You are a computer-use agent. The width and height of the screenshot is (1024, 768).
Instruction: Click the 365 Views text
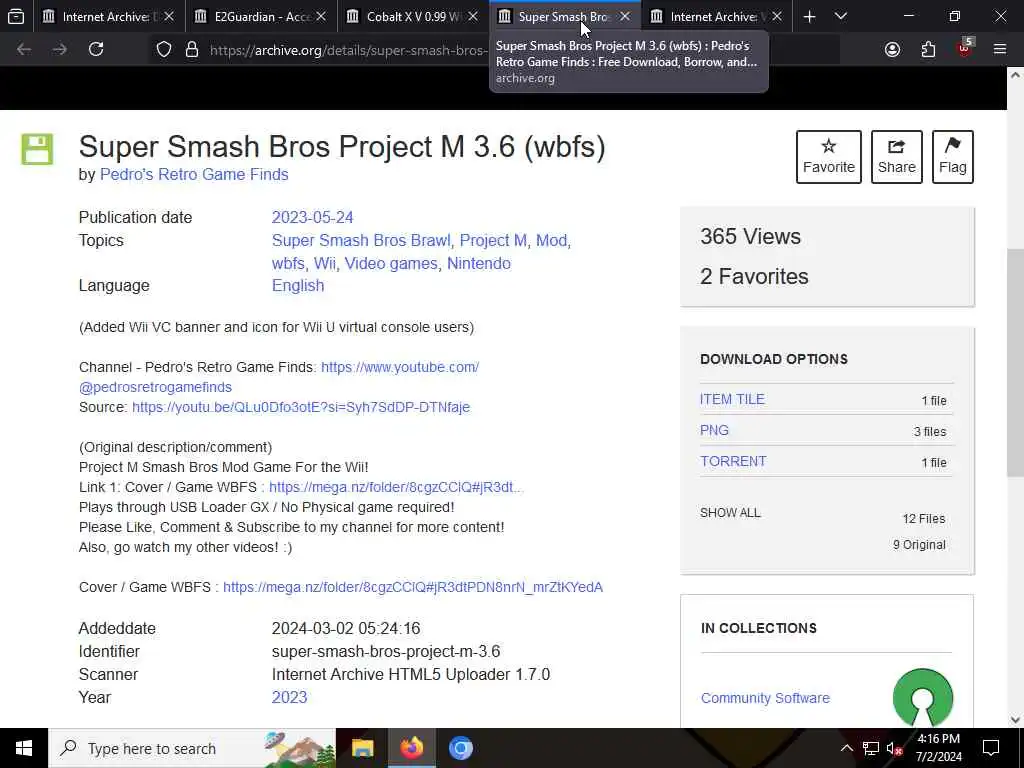click(x=750, y=236)
